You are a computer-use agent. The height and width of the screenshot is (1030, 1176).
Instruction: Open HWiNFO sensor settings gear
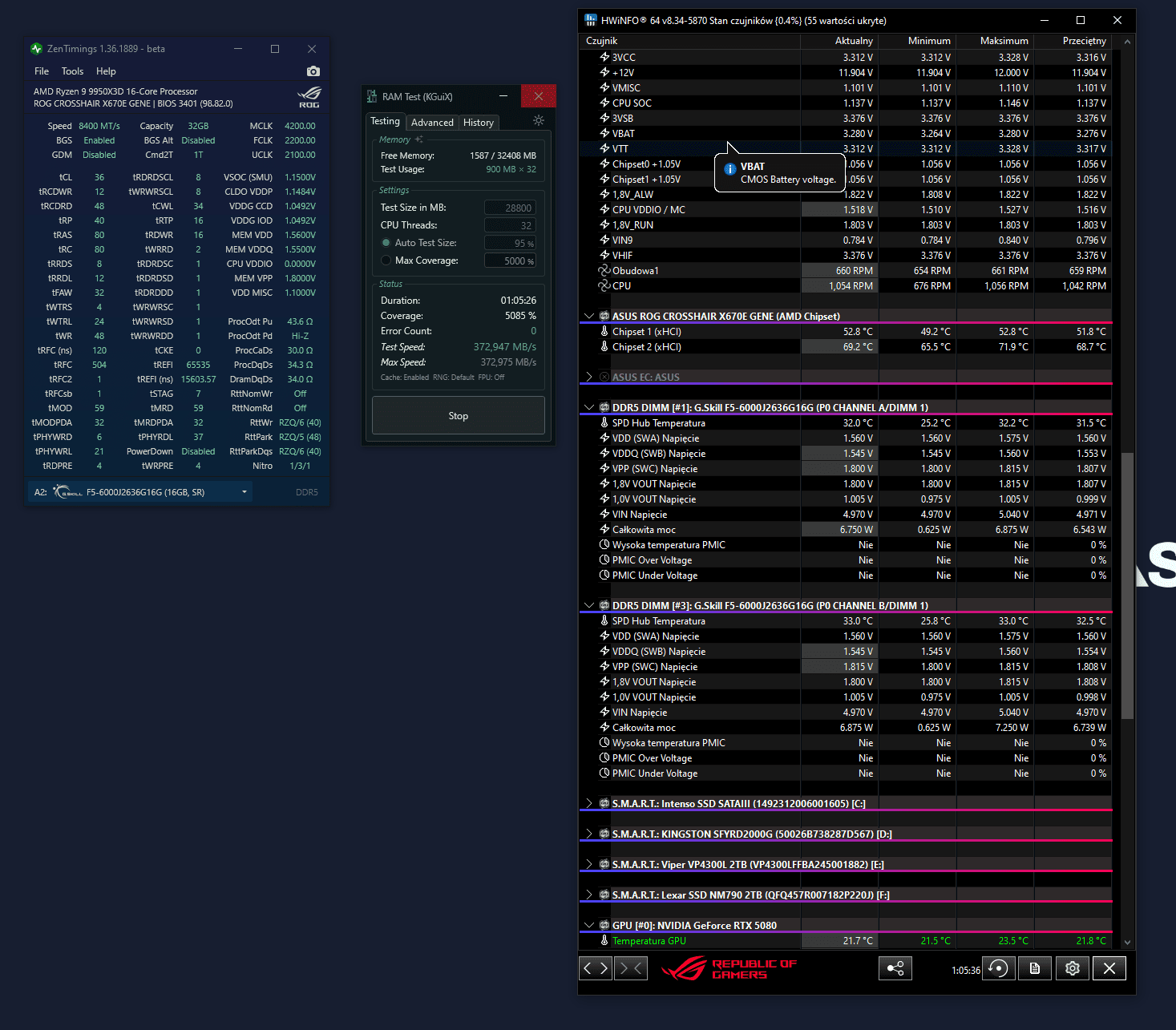pyautogui.click(x=1073, y=968)
